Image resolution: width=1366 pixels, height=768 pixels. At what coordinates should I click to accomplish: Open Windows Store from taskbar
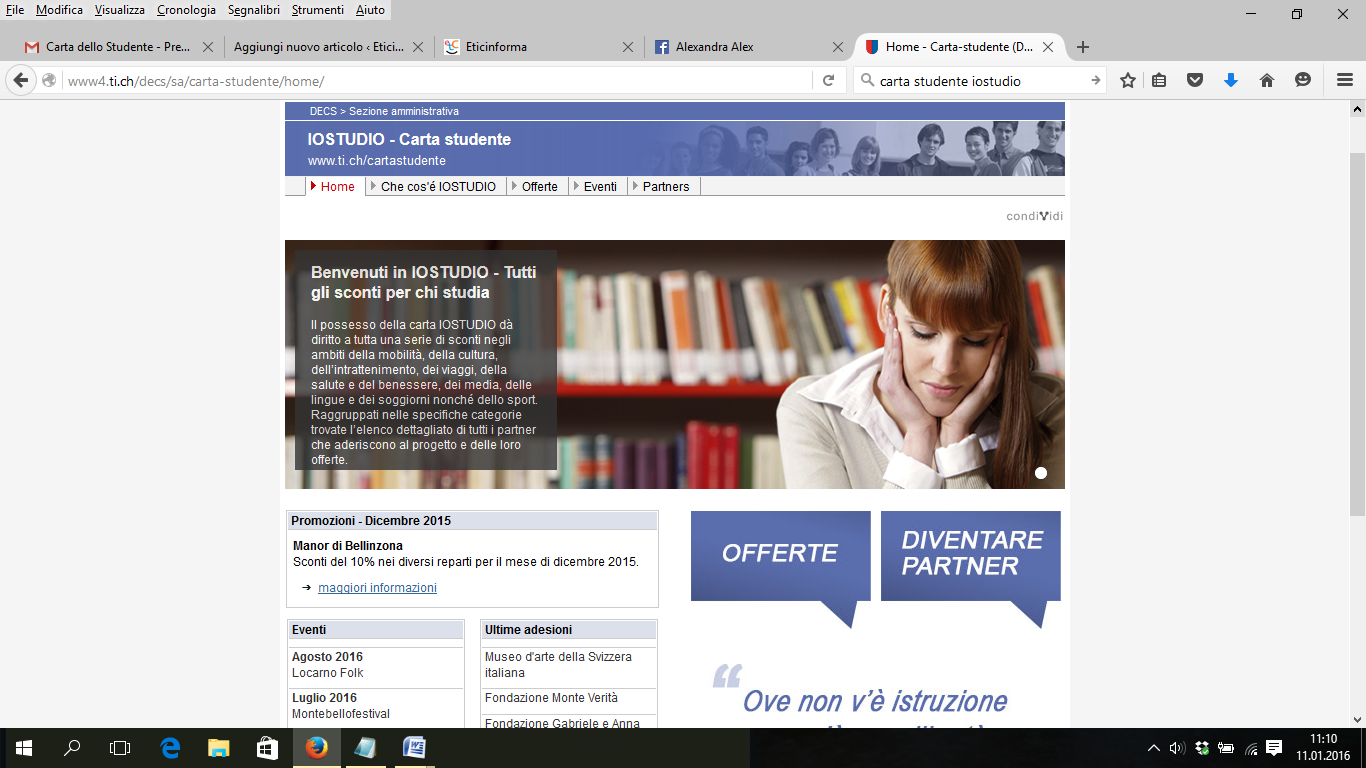(x=267, y=748)
